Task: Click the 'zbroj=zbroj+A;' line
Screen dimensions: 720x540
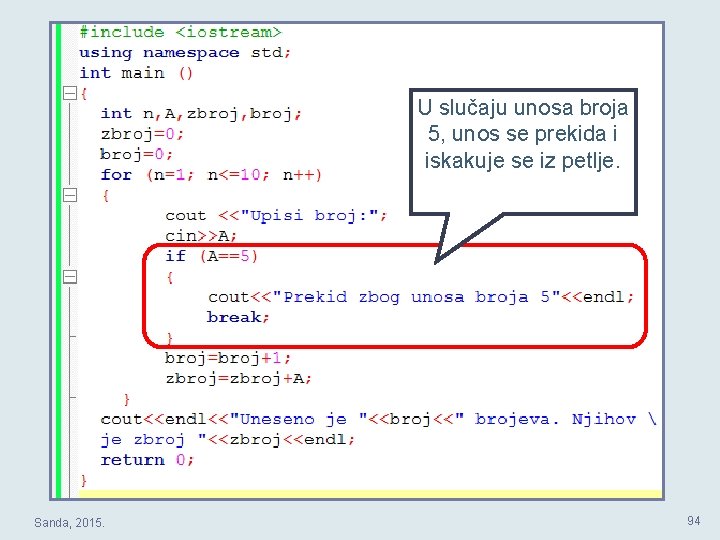Action: click(238, 378)
